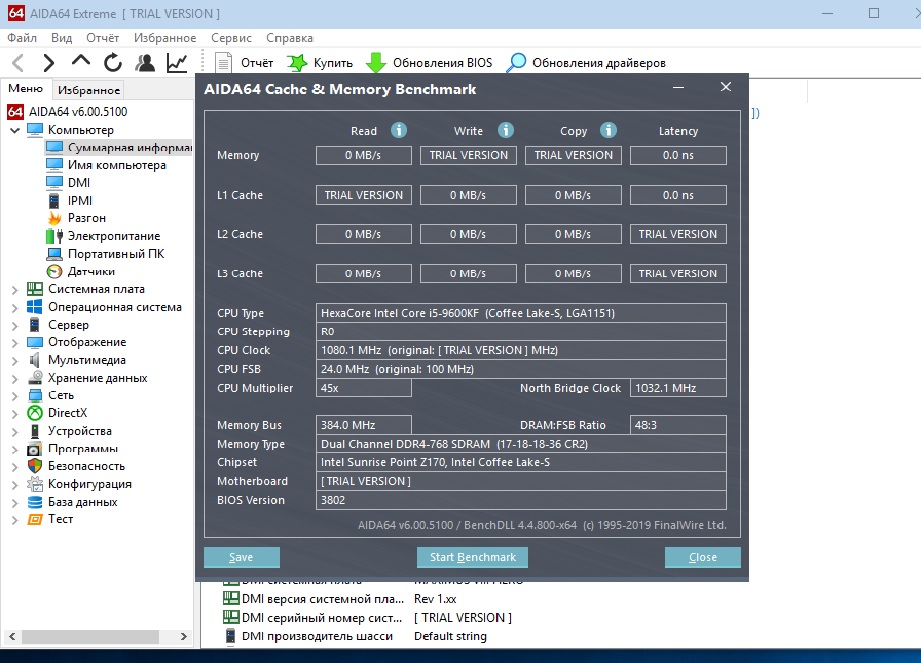
Task: Select Электропитание tree item
Action: pos(103,235)
